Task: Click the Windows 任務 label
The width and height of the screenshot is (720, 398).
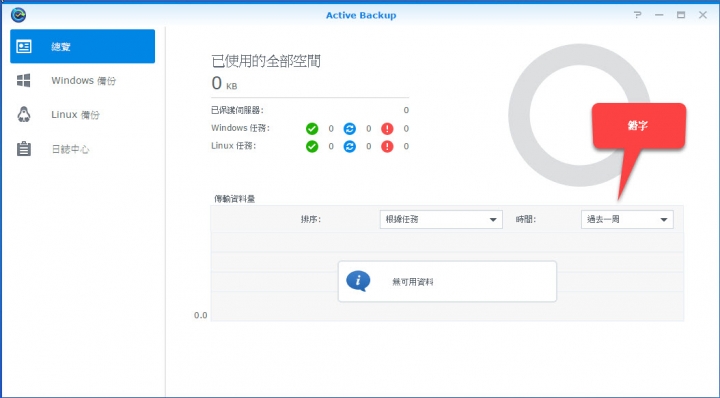Action: tap(240, 128)
